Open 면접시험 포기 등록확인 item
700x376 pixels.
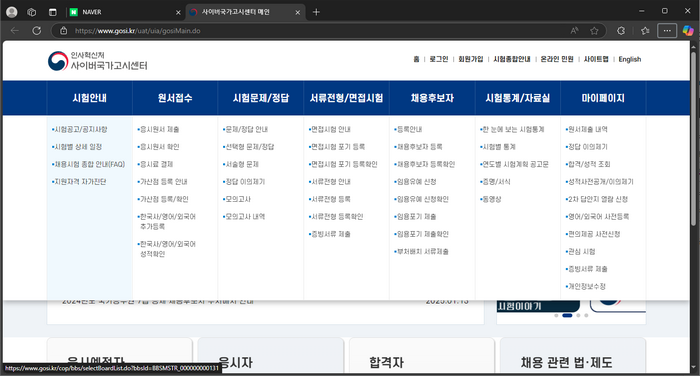click(343, 164)
